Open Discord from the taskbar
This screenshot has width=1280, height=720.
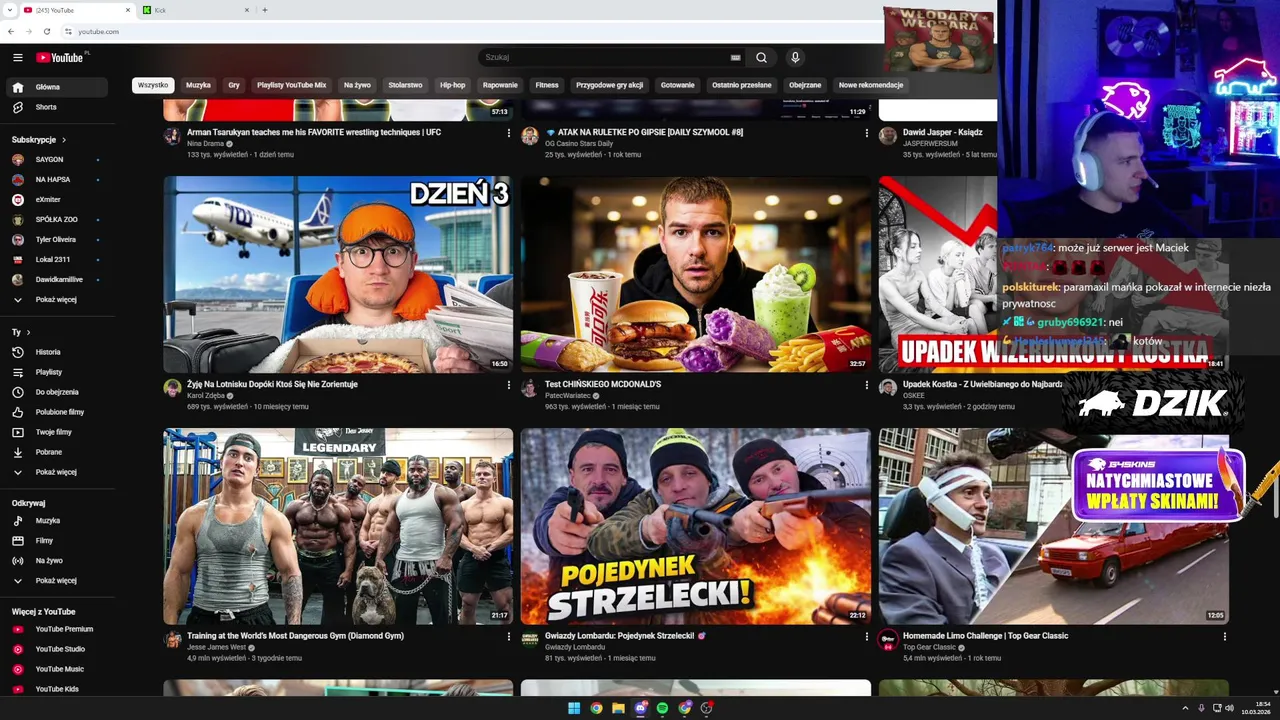640,708
